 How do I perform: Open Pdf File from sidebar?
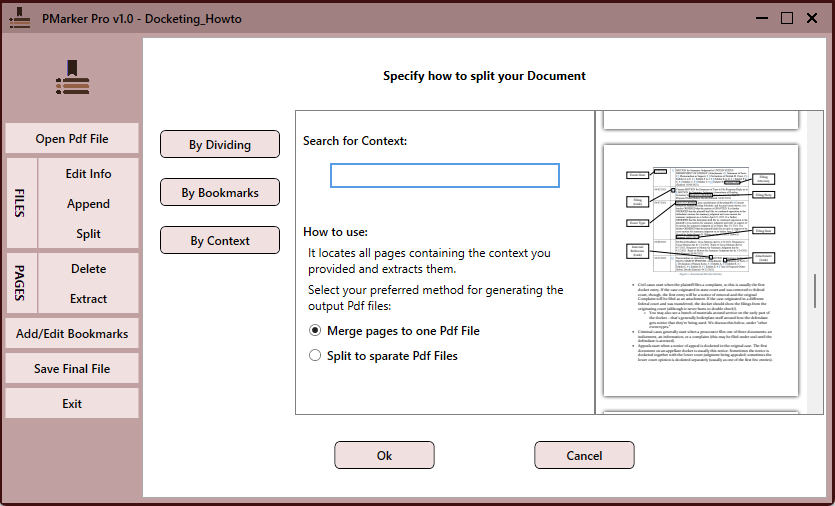(x=72, y=138)
